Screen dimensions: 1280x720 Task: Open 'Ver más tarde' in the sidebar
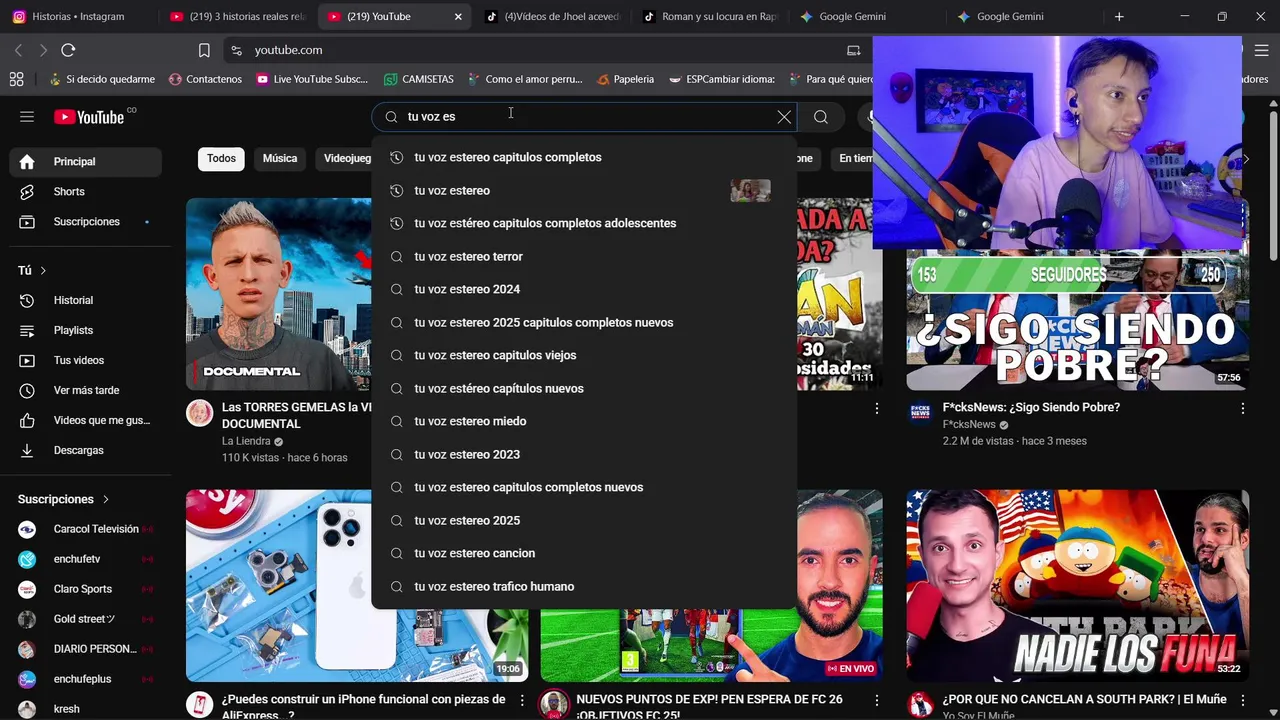85,390
